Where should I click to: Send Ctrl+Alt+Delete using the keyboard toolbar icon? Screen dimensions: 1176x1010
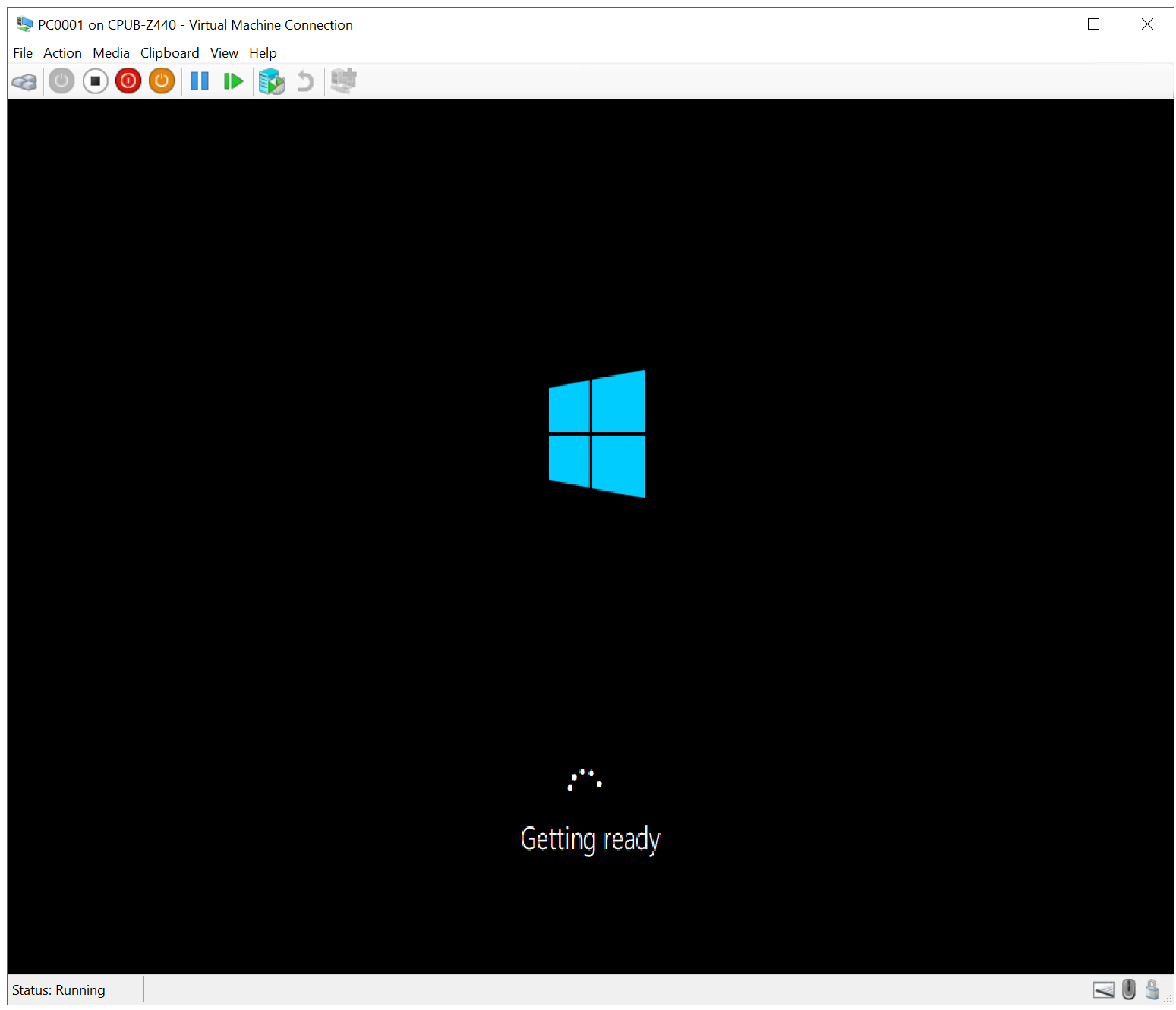24,81
